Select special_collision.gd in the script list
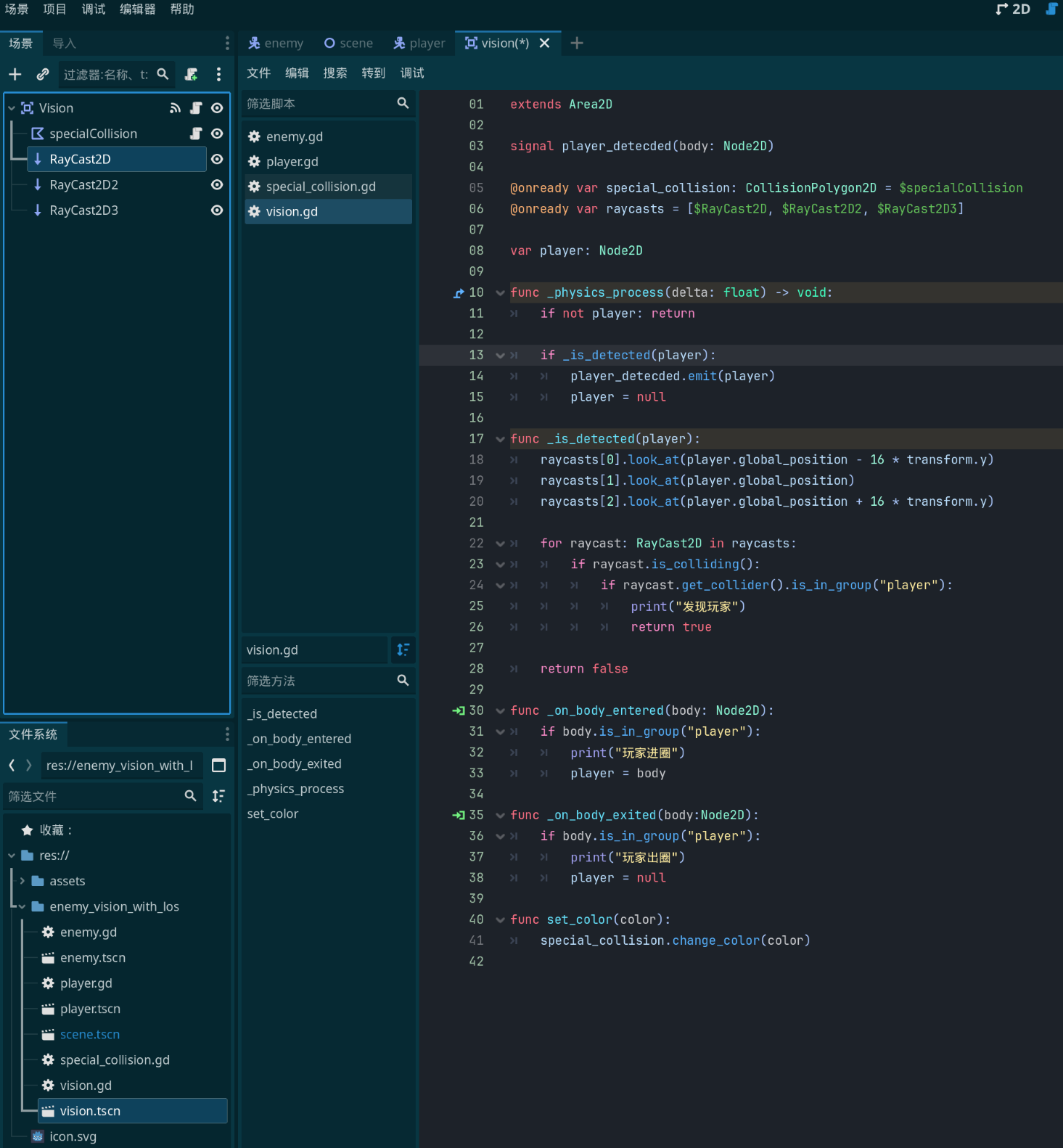Screen dimensions: 1063x1148 321,186
